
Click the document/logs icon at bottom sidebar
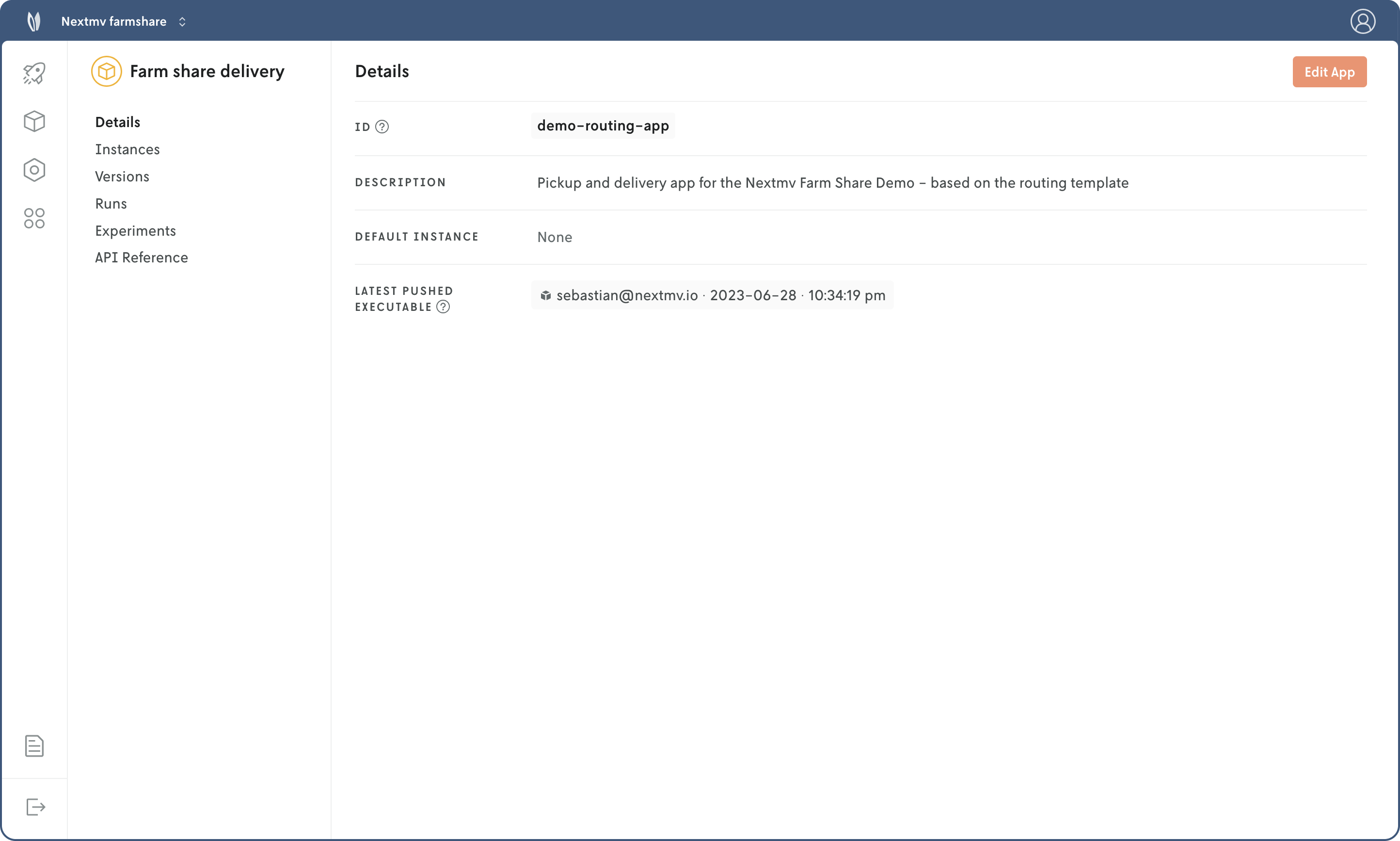click(x=34, y=746)
